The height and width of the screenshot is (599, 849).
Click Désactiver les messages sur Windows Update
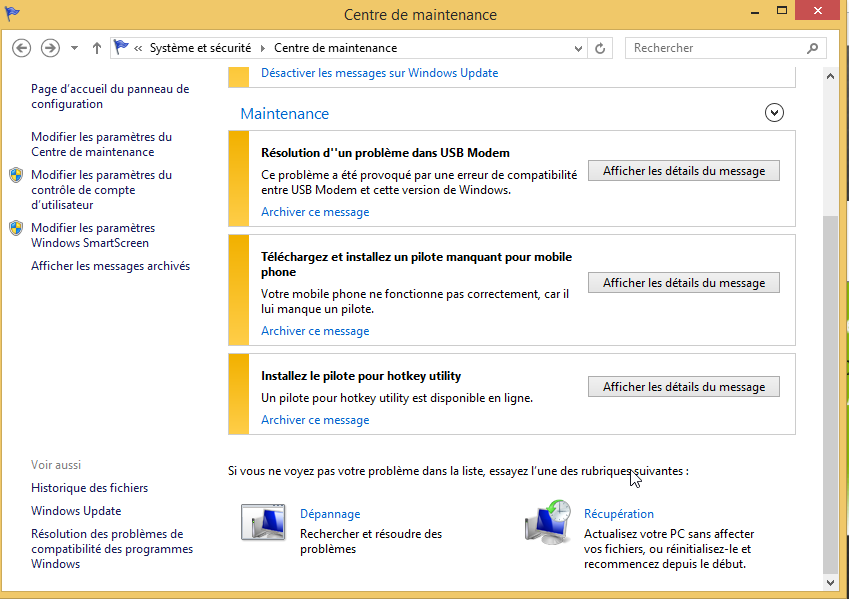[x=380, y=73]
